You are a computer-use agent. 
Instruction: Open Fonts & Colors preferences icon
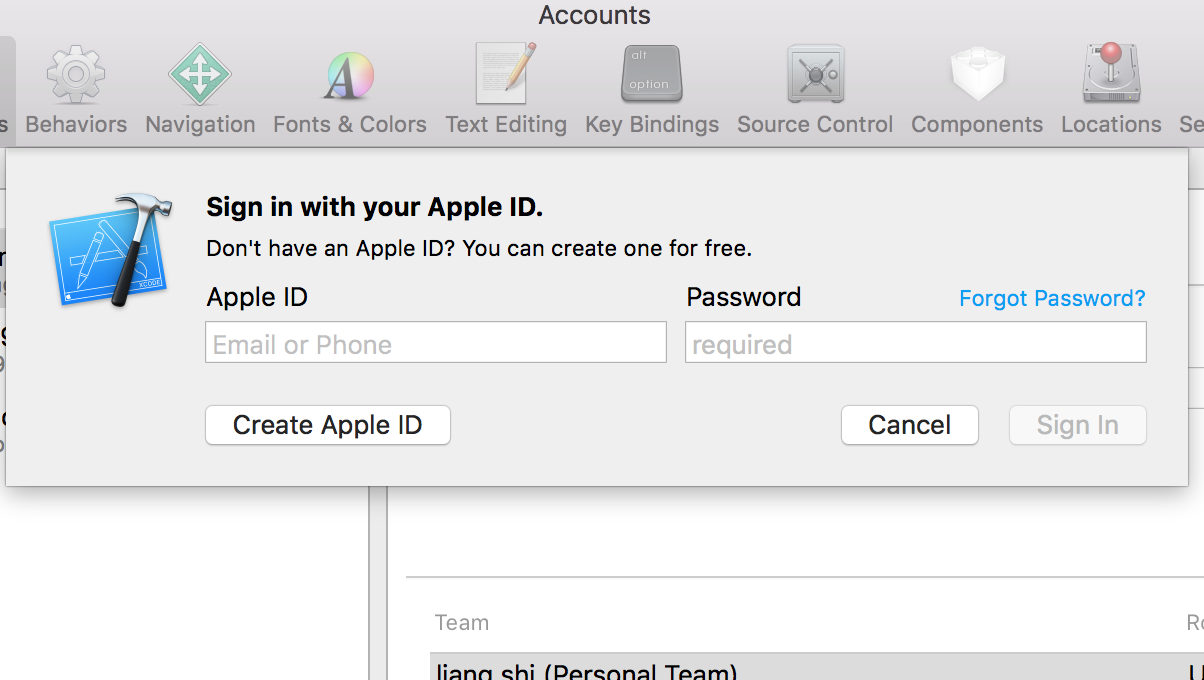click(x=349, y=75)
